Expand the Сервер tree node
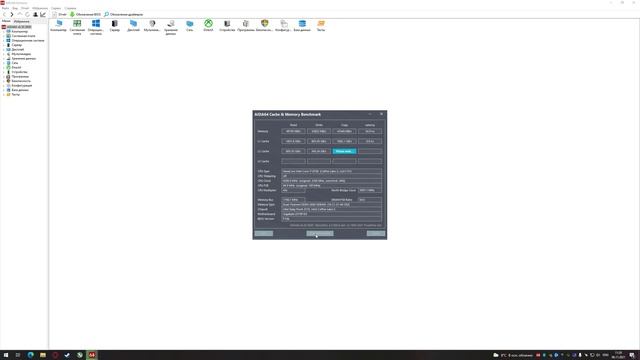This screenshot has width=640, height=360. click(x=4, y=45)
